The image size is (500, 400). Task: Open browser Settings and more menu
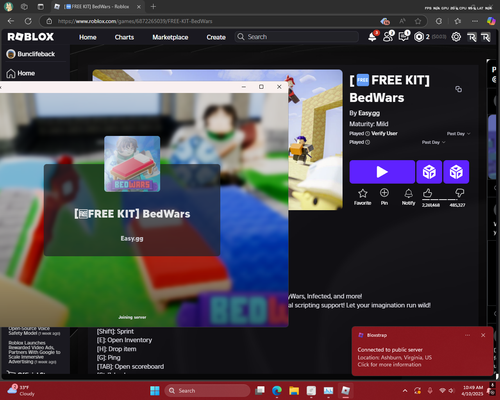[x=475, y=21]
